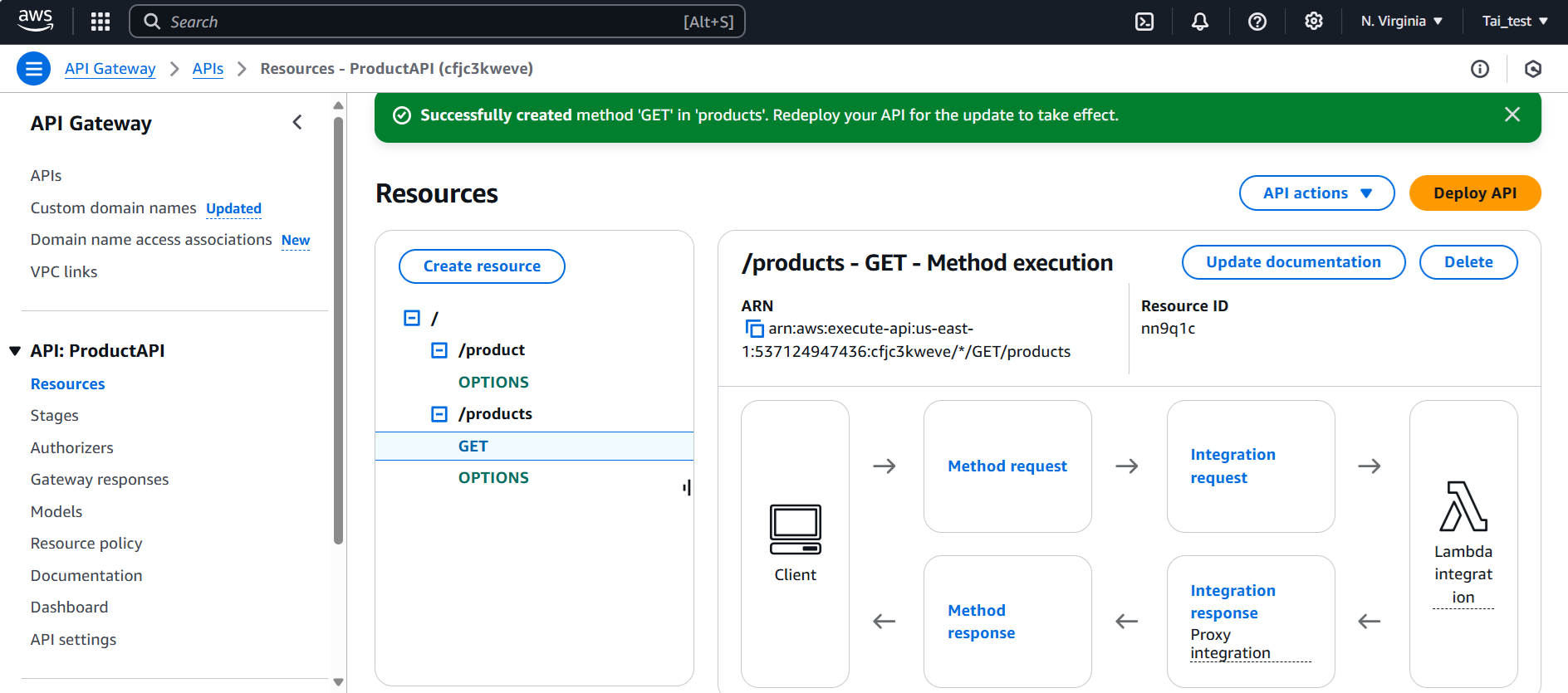Open the Integration response card
Screen dimensions: 1568x693
tap(1251, 622)
